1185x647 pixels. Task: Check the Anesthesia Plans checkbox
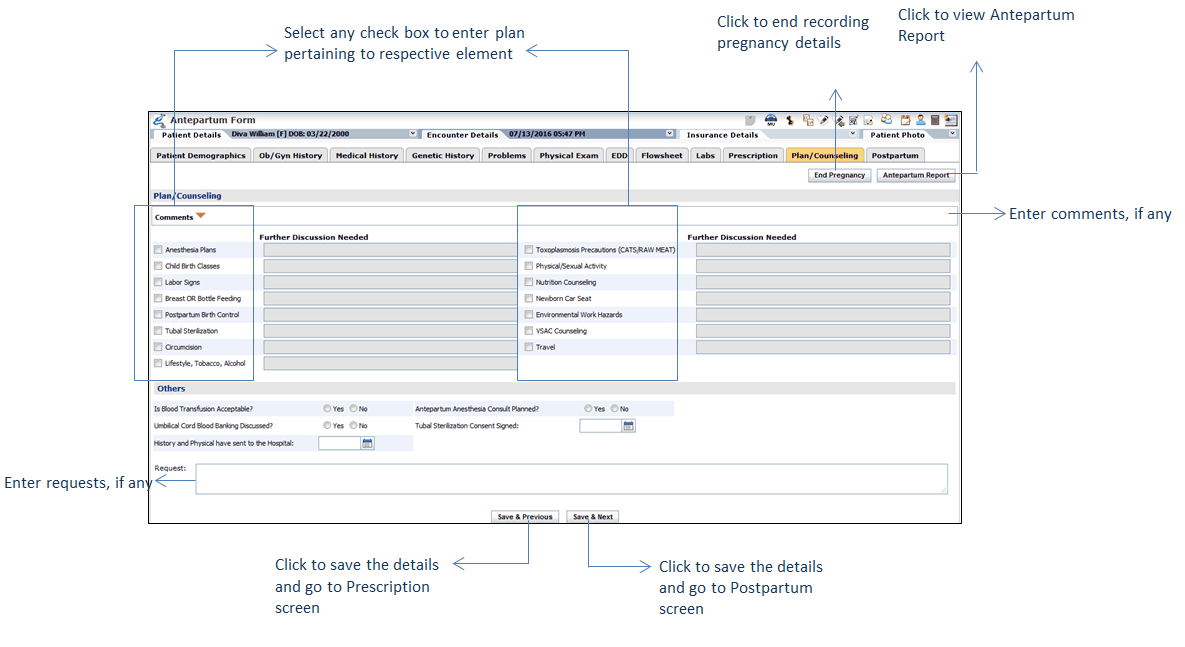pos(157,250)
